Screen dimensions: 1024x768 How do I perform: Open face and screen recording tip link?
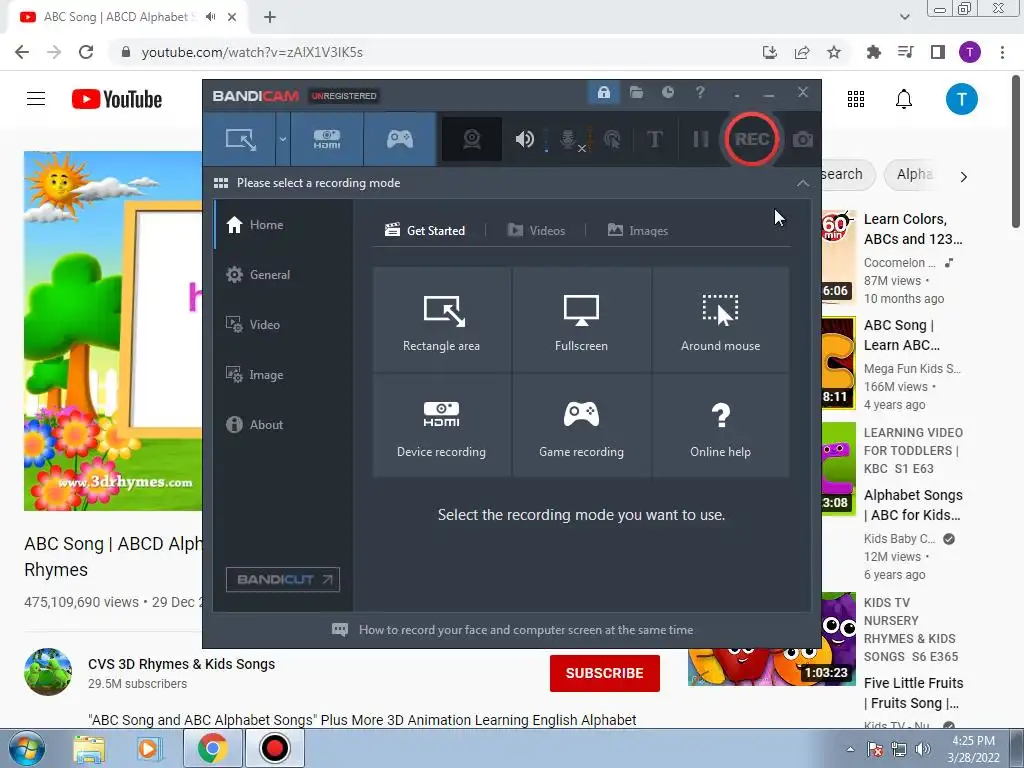tap(513, 630)
